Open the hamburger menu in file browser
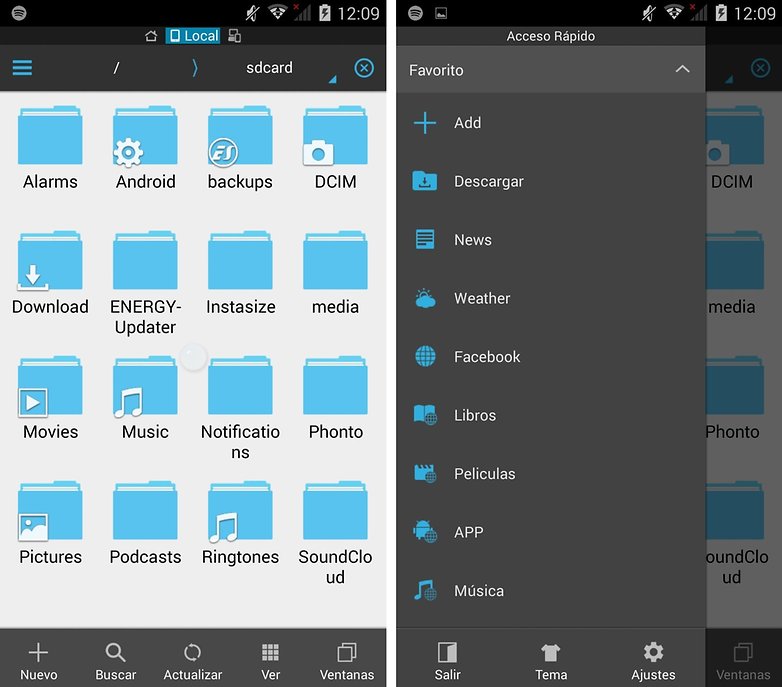Image resolution: width=782 pixels, height=687 pixels. pos(22,68)
